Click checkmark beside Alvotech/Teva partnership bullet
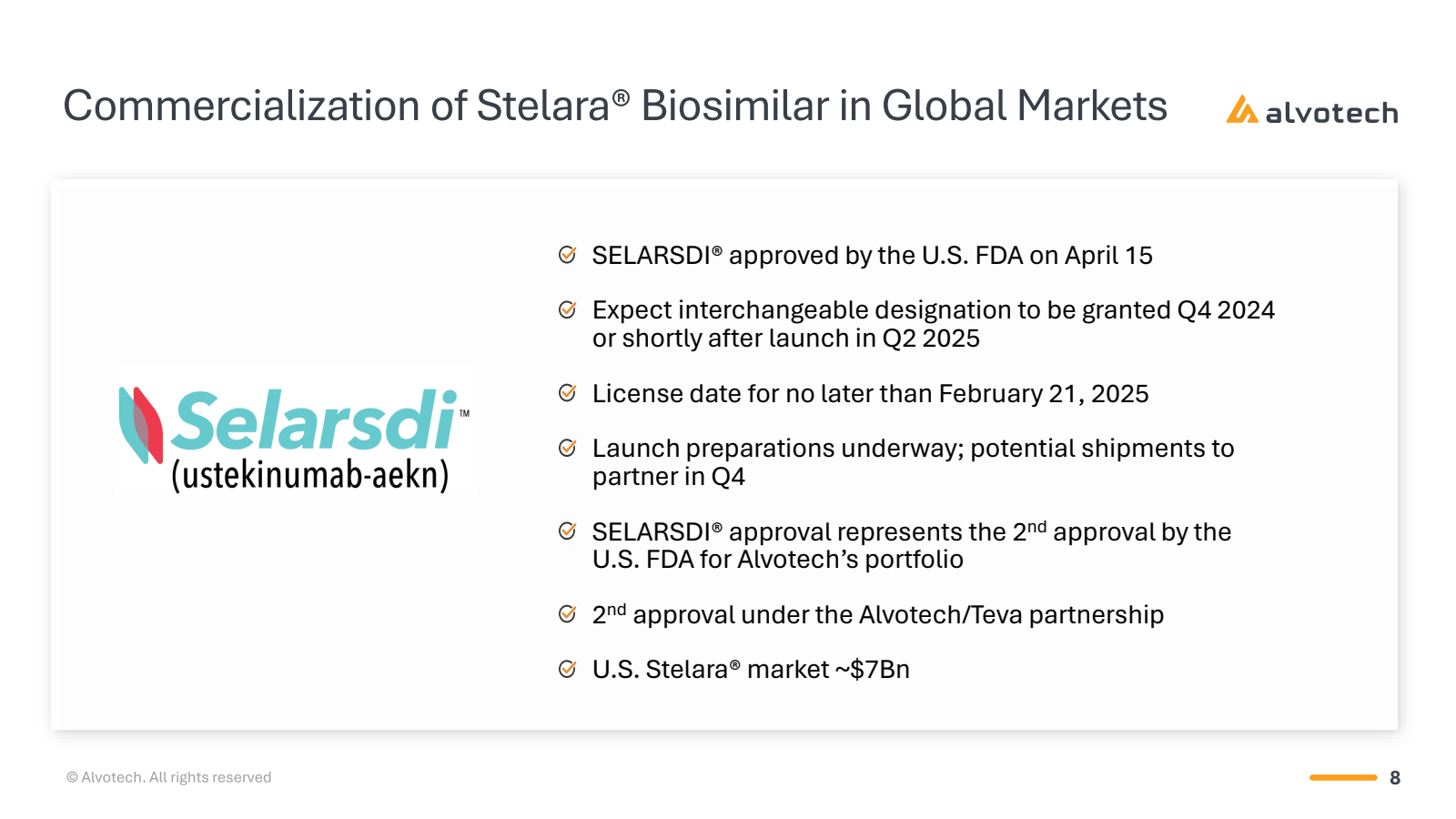This screenshot has height=819, width=1456. point(567,614)
